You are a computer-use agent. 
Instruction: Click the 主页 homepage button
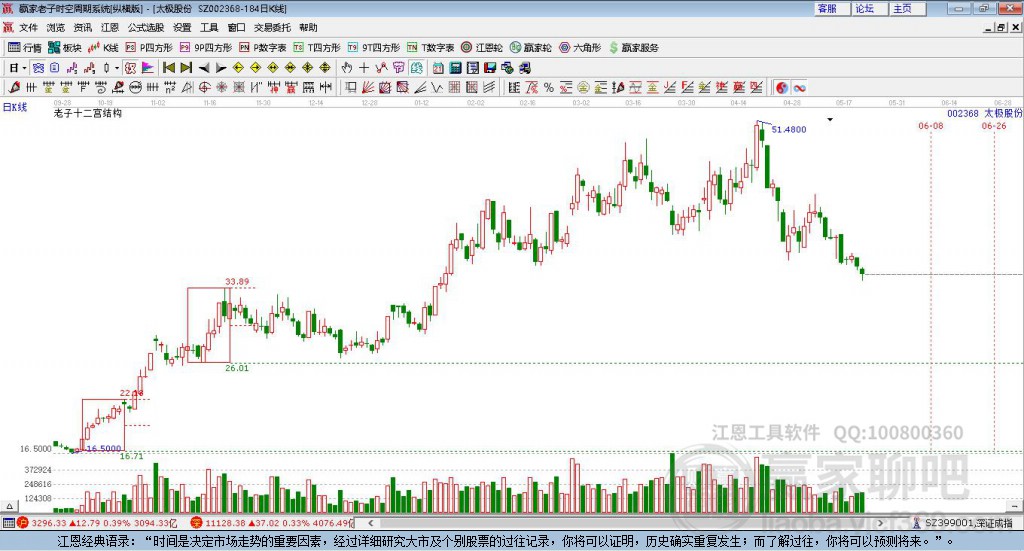908,8
